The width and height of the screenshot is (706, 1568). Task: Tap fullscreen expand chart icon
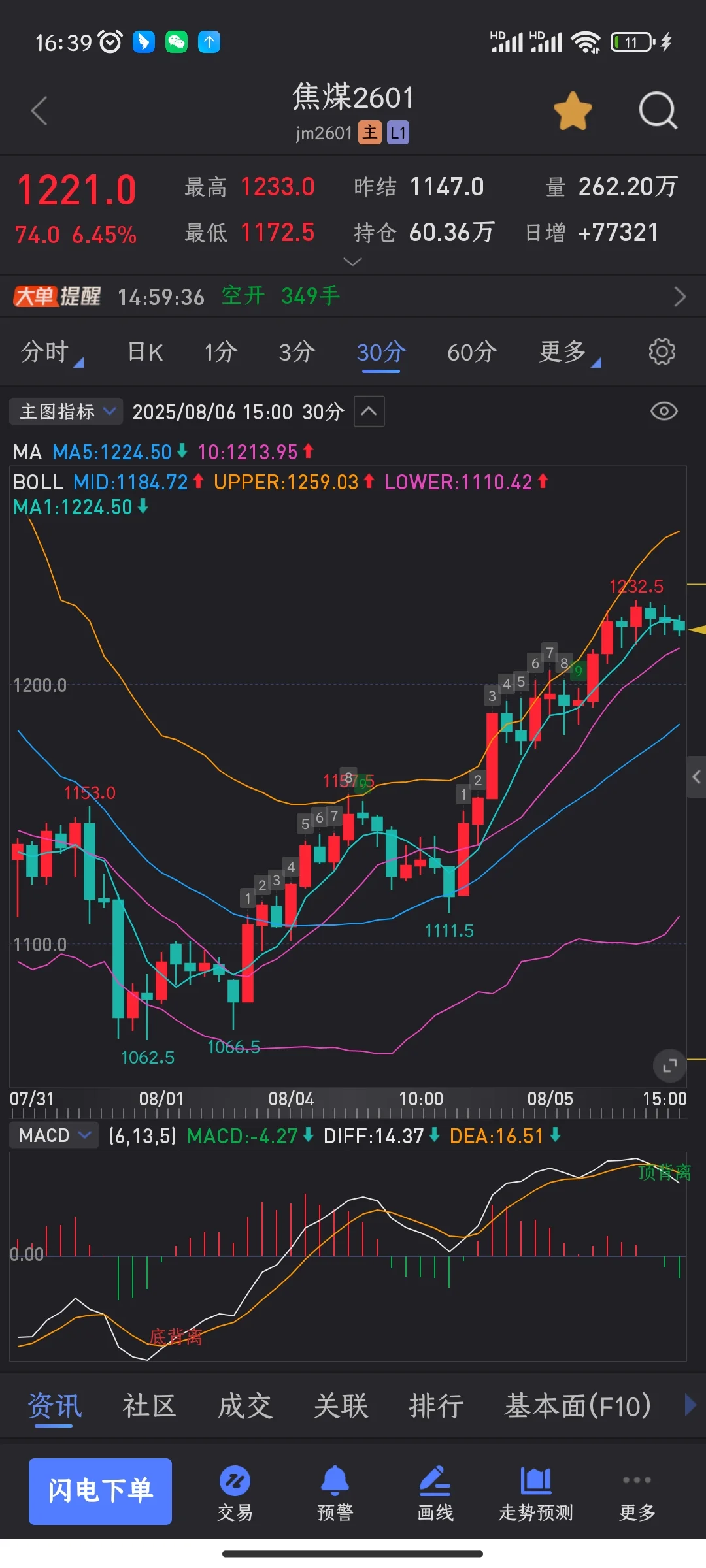(669, 1066)
